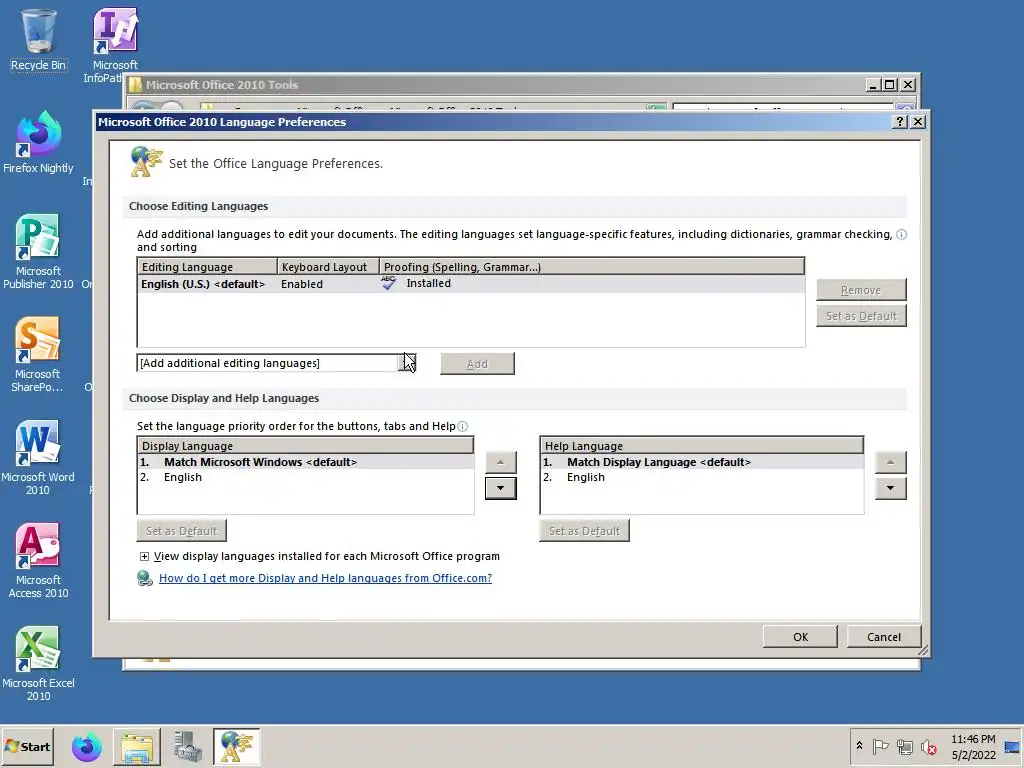Click Set as Default under Display Language
The image size is (1024, 768).
[x=182, y=531]
